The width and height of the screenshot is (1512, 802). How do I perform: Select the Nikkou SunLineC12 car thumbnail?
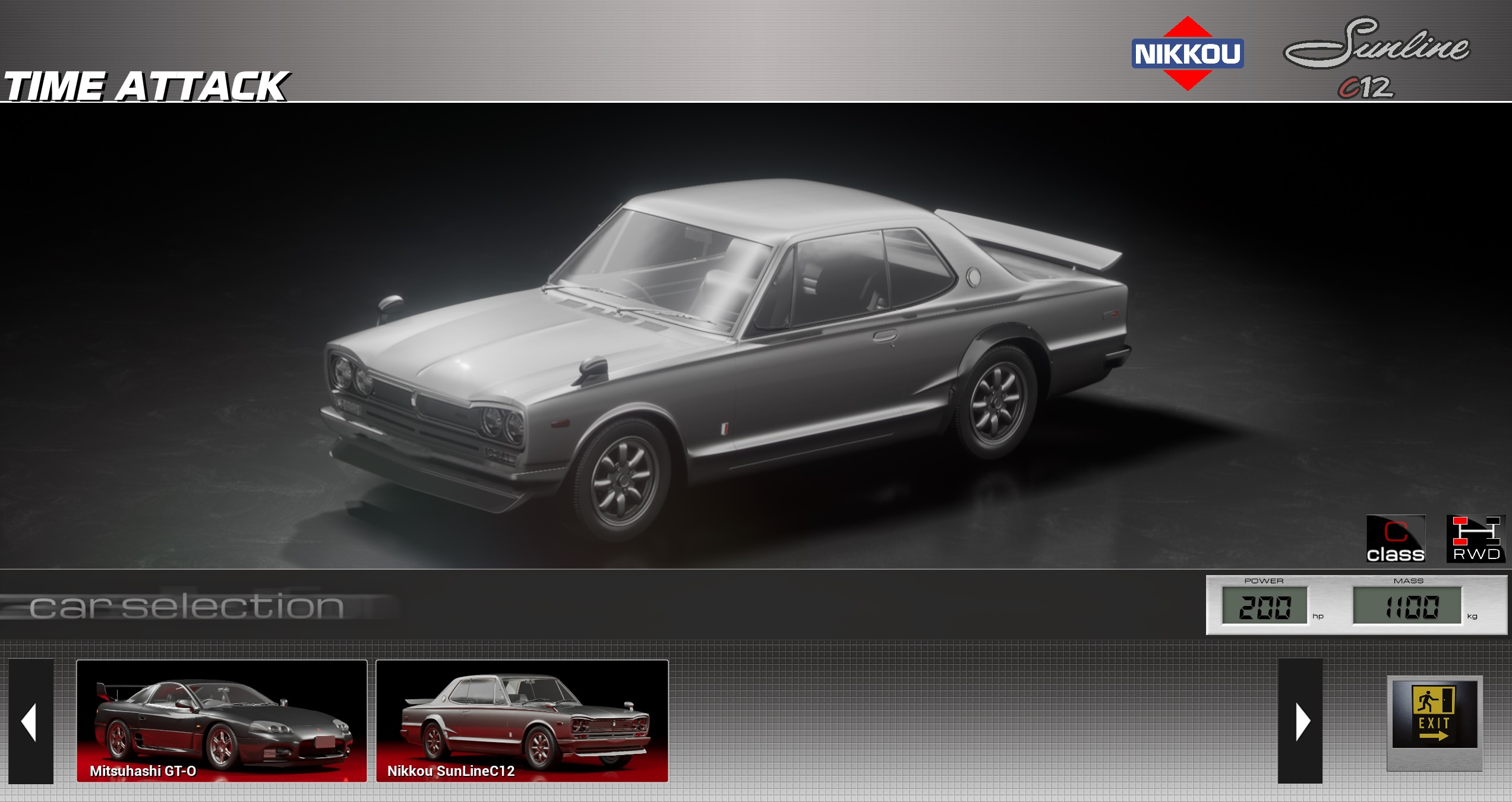pos(522,721)
